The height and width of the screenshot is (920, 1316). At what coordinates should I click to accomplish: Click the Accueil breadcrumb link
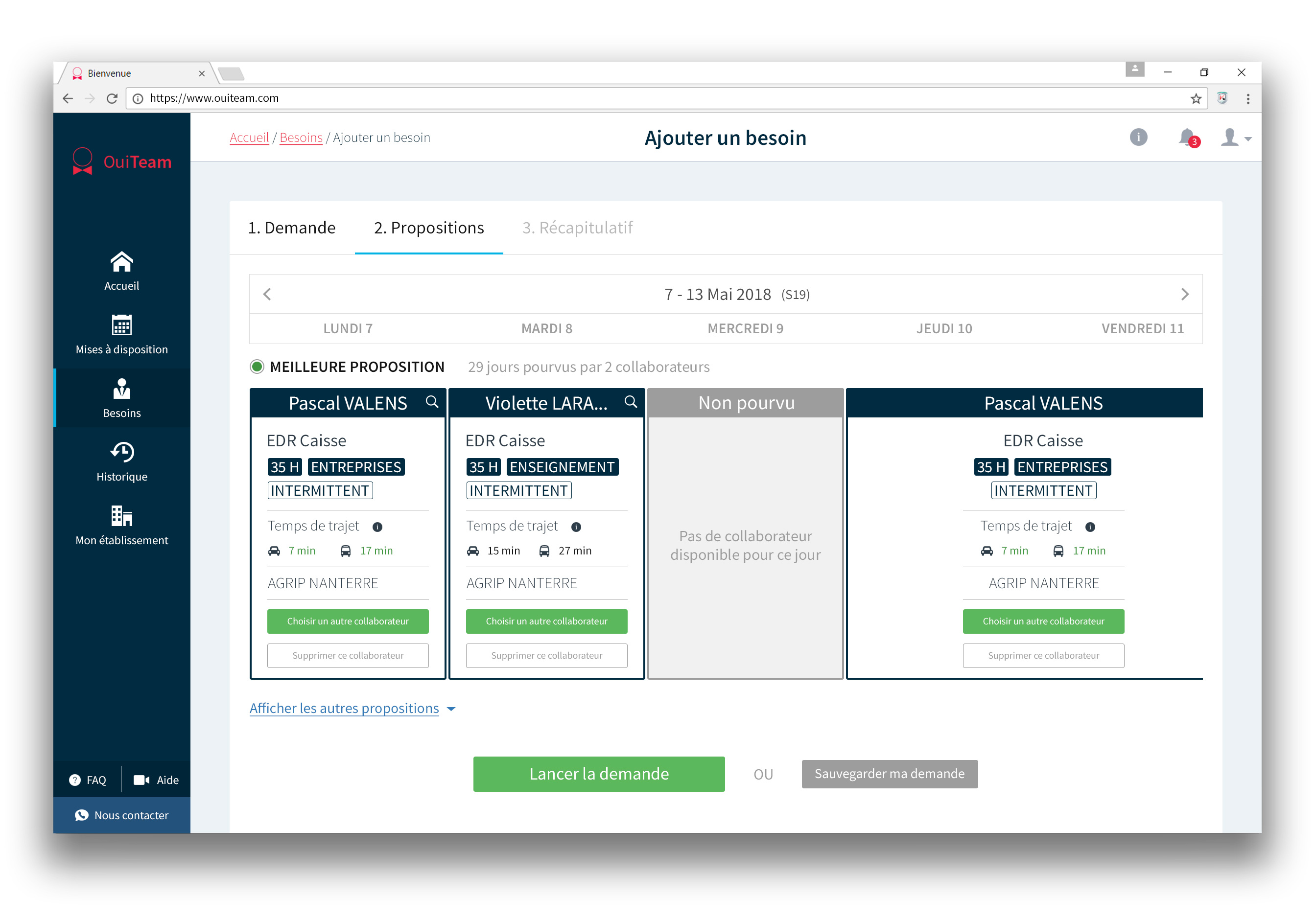[x=249, y=138]
